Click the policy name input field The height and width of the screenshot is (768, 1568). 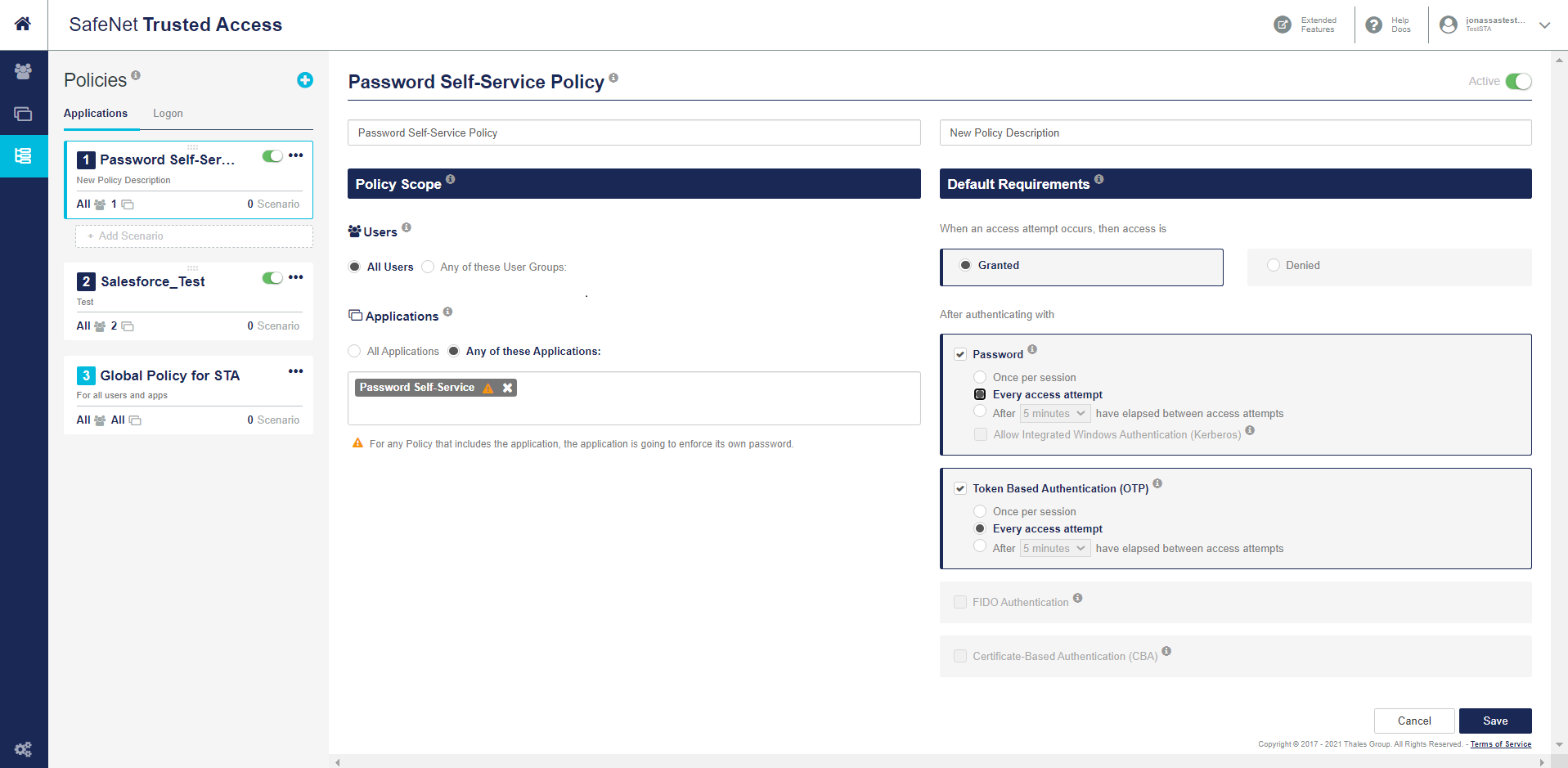point(634,132)
